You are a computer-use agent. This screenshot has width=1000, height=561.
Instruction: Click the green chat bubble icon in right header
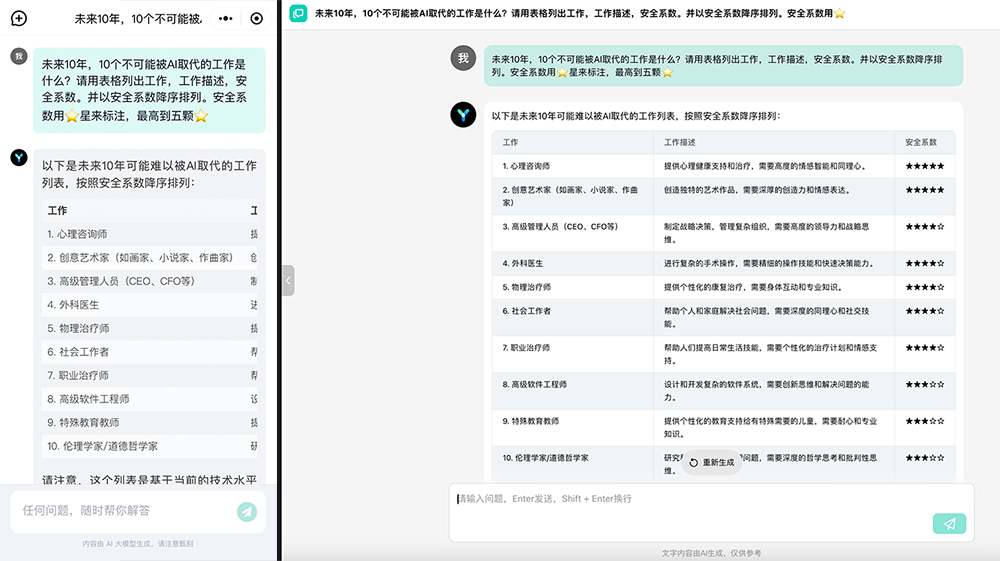[297, 13]
